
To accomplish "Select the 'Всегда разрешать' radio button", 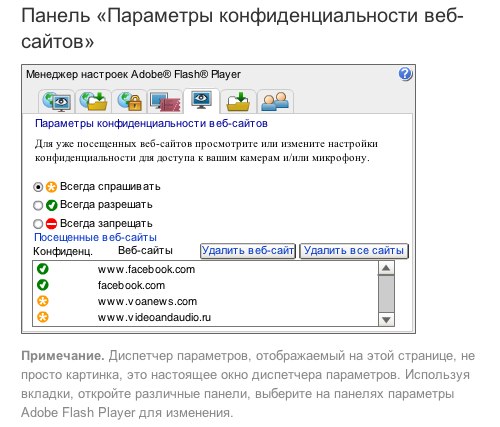I will coord(38,205).
